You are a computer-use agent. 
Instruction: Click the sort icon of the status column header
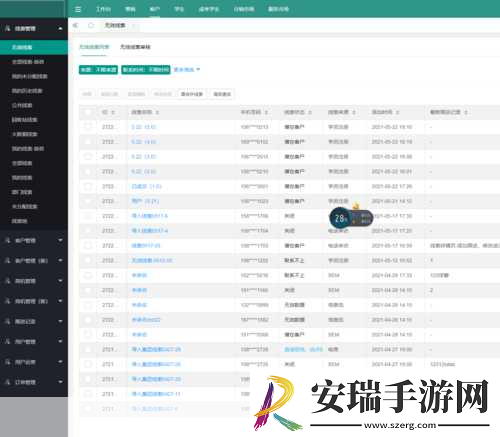tap(310, 112)
